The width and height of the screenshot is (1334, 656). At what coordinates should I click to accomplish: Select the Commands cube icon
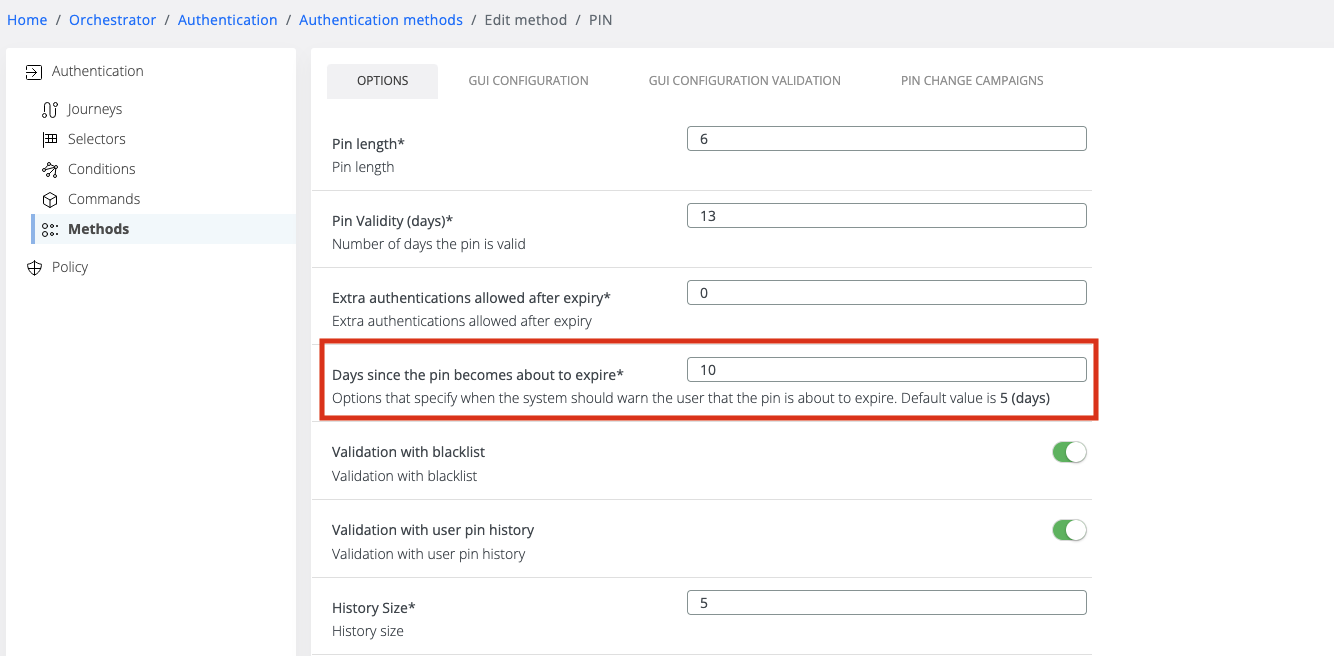point(50,198)
